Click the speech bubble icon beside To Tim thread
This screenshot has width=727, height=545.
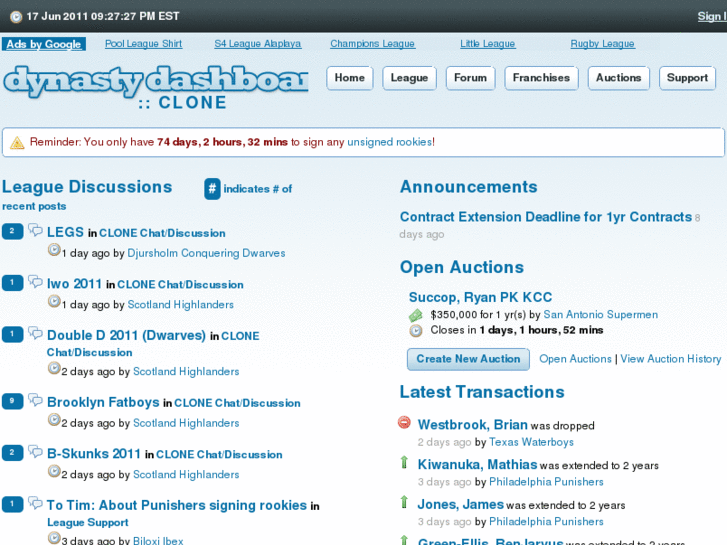[35, 502]
